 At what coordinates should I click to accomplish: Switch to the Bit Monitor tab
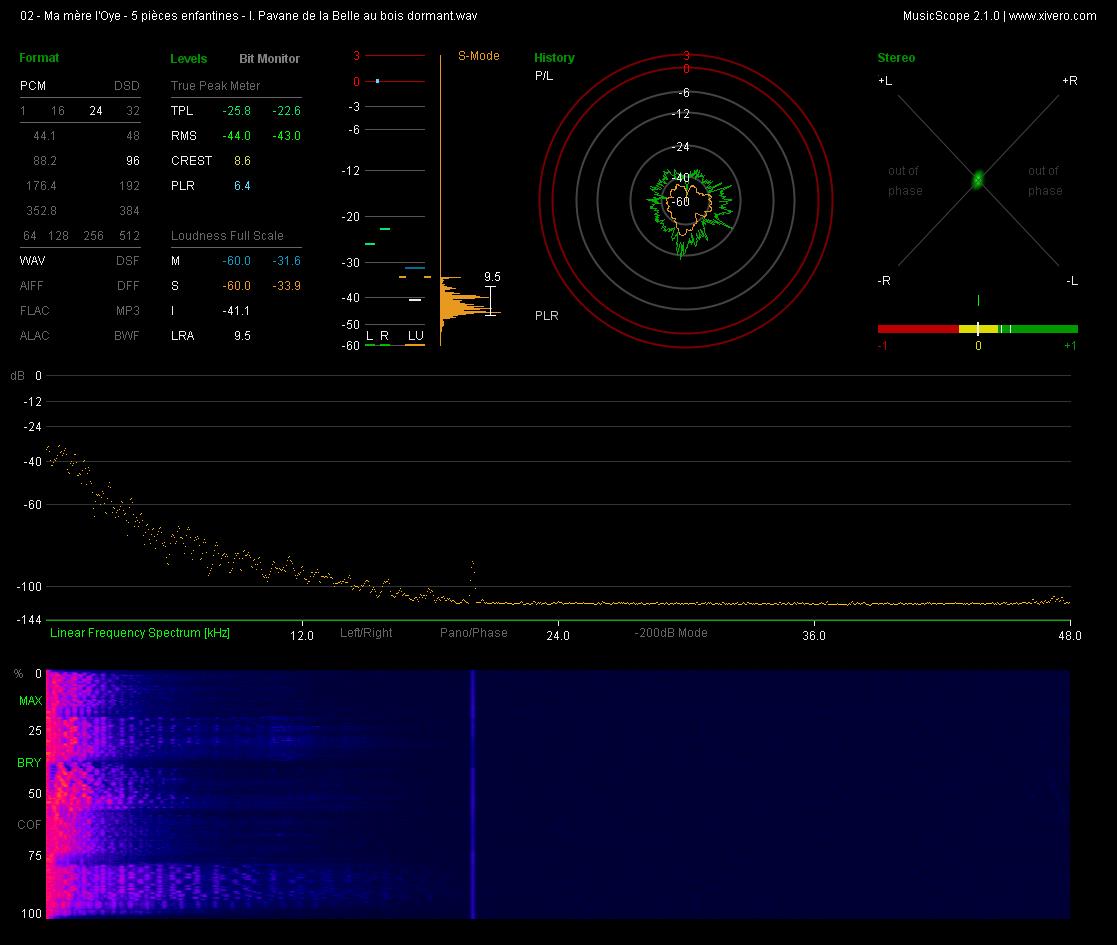pyautogui.click(x=269, y=58)
